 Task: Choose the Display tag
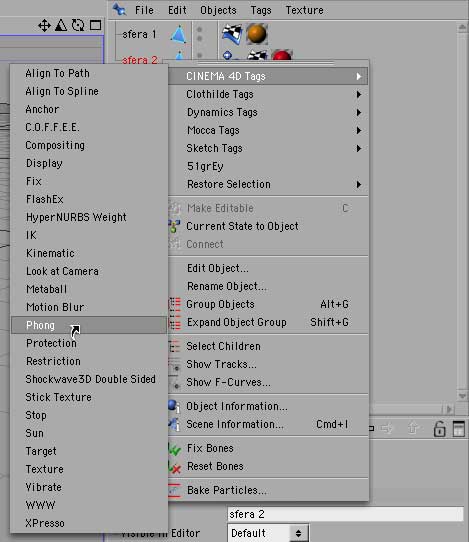(x=89, y=163)
